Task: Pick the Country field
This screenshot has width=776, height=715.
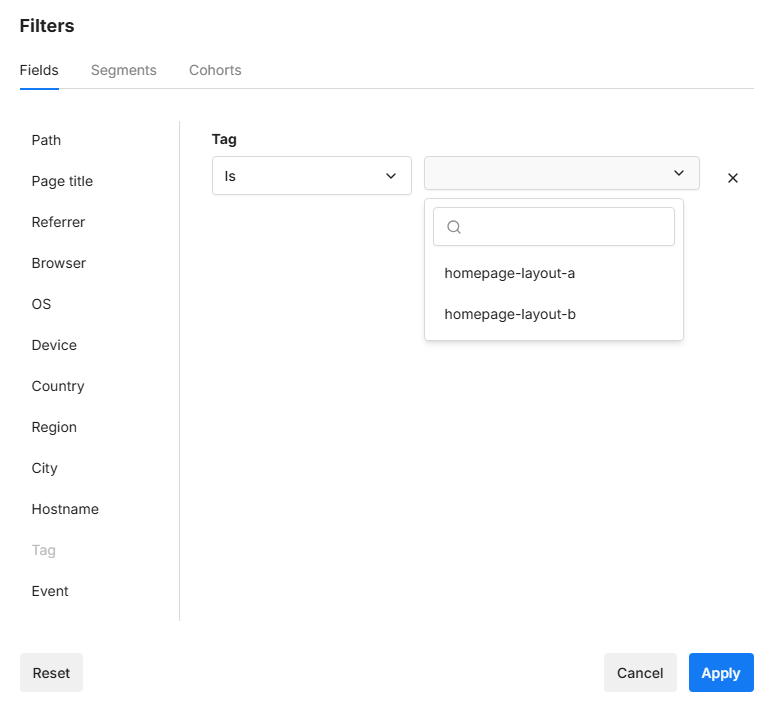Action: click(57, 386)
